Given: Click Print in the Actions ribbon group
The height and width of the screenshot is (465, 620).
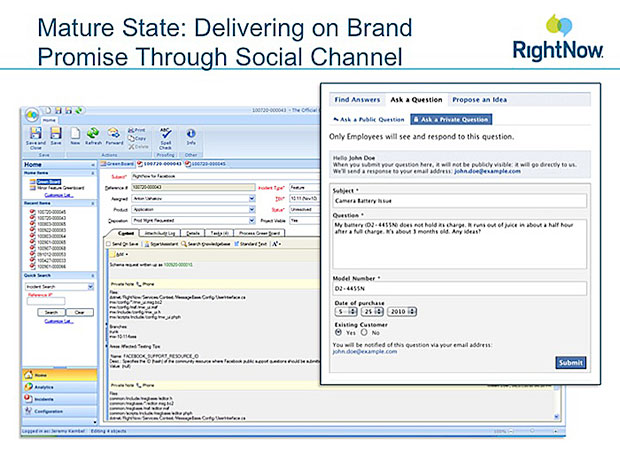Looking at the screenshot, I should pyautogui.click(x=137, y=130).
